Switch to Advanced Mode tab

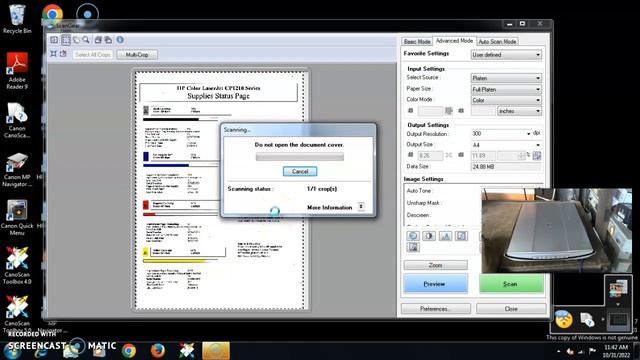click(454, 41)
